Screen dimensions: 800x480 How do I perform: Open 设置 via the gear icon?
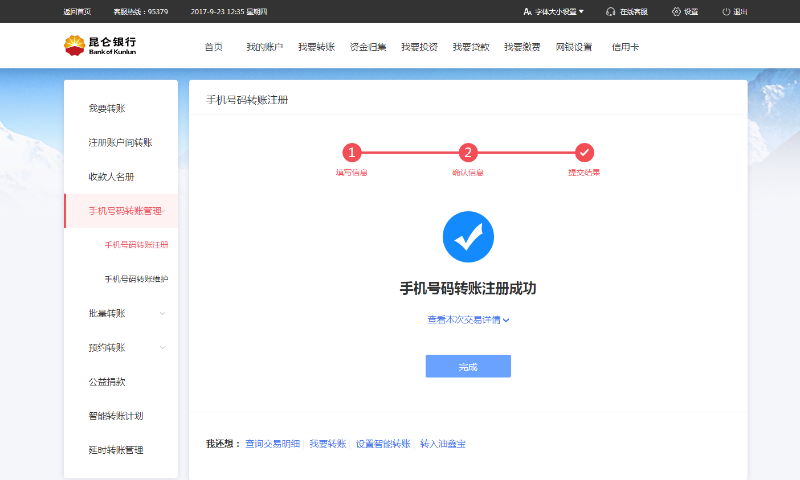pos(676,12)
